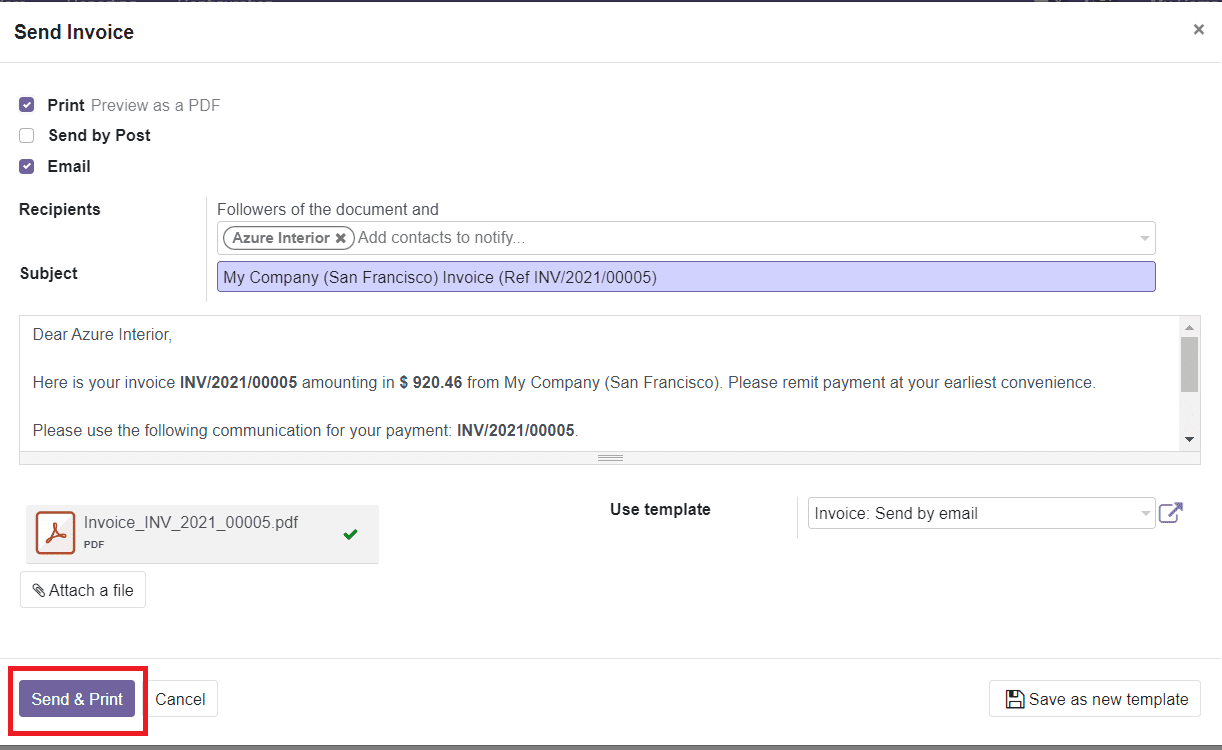This screenshot has width=1222, height=750.
Task: Click the scrollbar down arrow in the message body
Action: [x=1190, y=437]
